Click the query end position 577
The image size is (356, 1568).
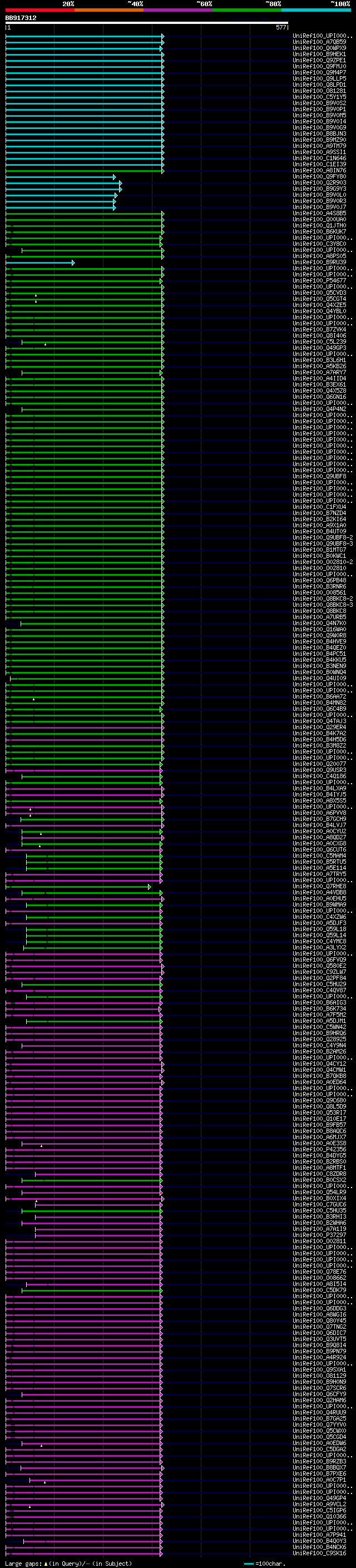[280, 27]
